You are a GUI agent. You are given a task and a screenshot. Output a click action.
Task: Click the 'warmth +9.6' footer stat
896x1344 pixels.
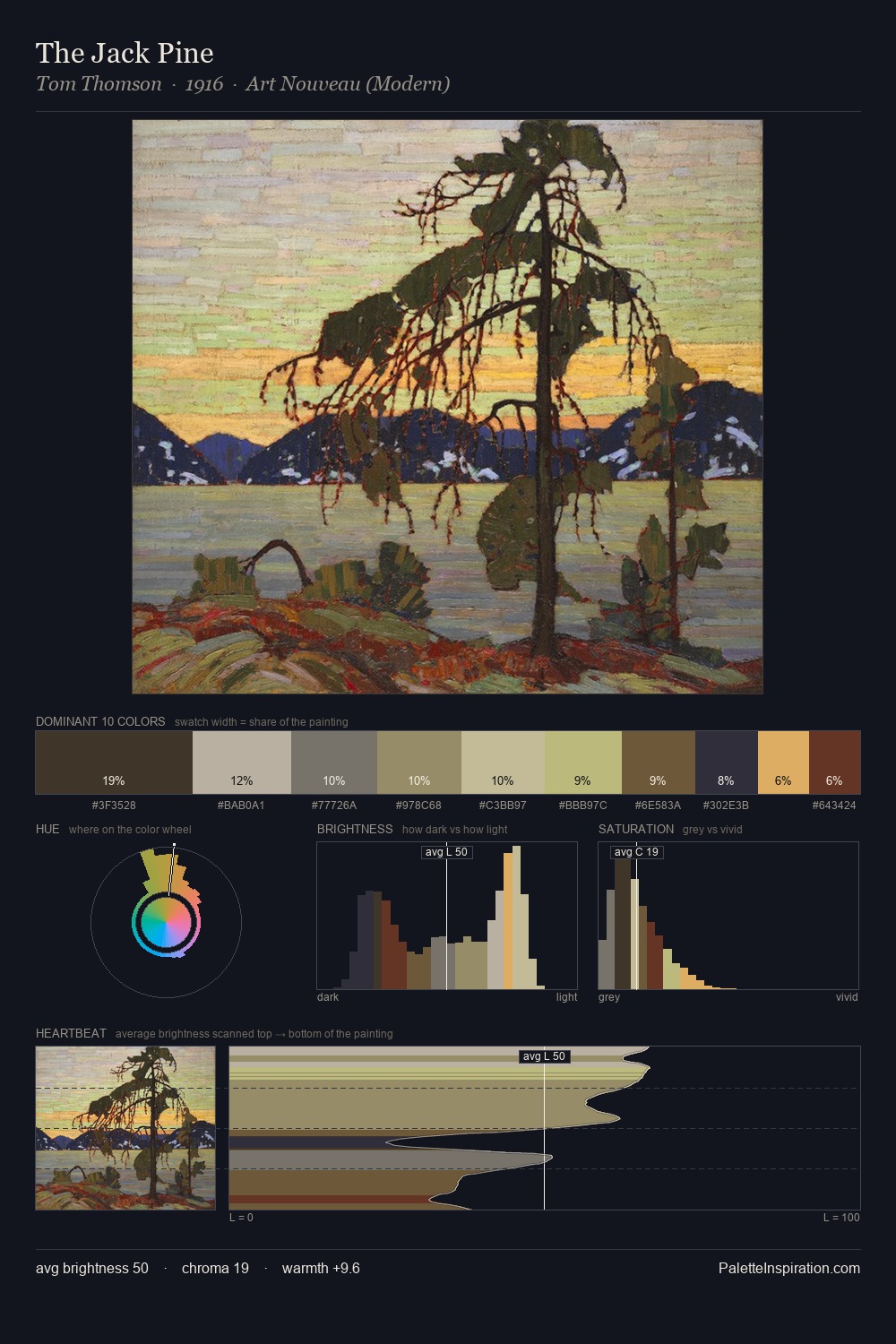(321, 1268)
